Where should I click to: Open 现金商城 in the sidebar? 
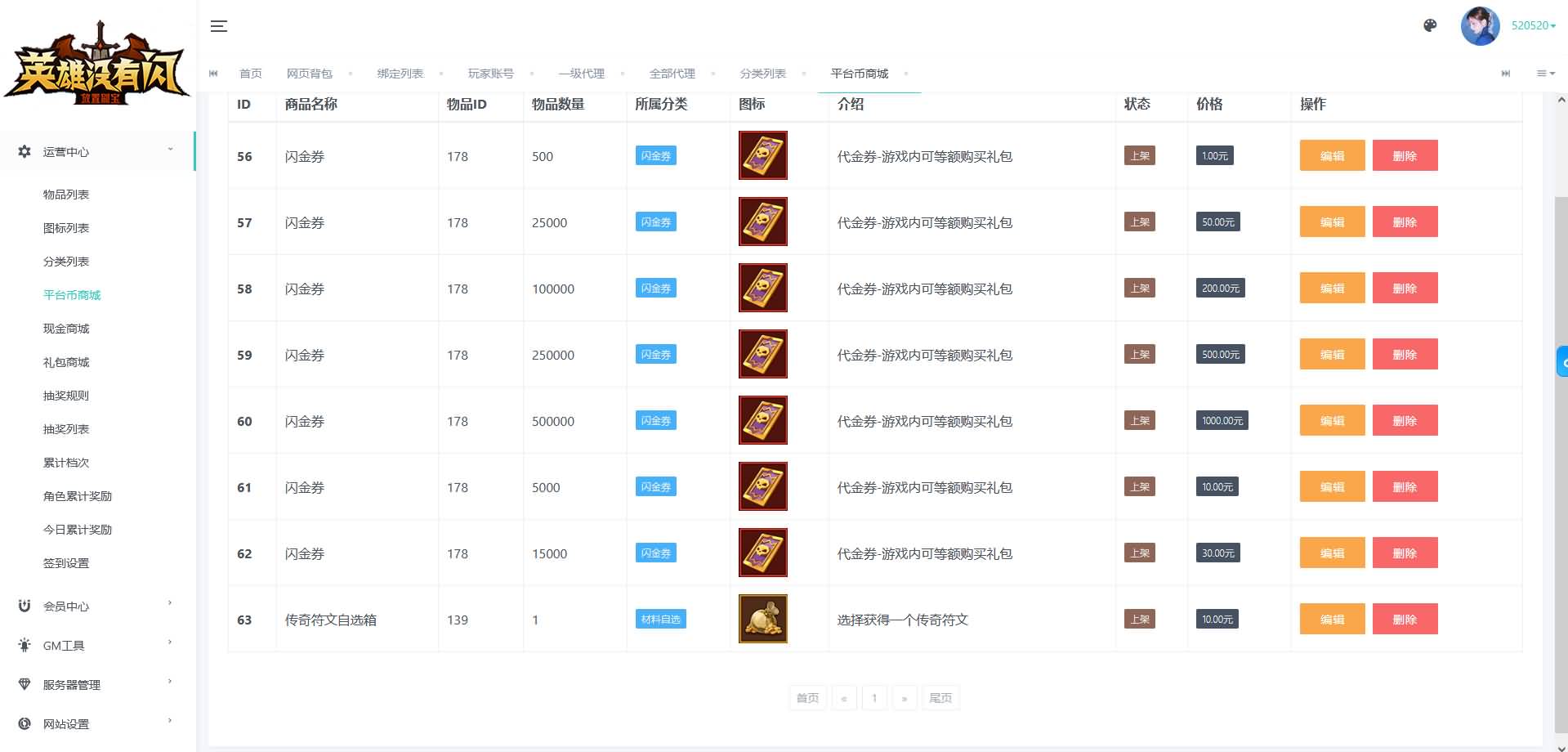click(x=66, y=329)
